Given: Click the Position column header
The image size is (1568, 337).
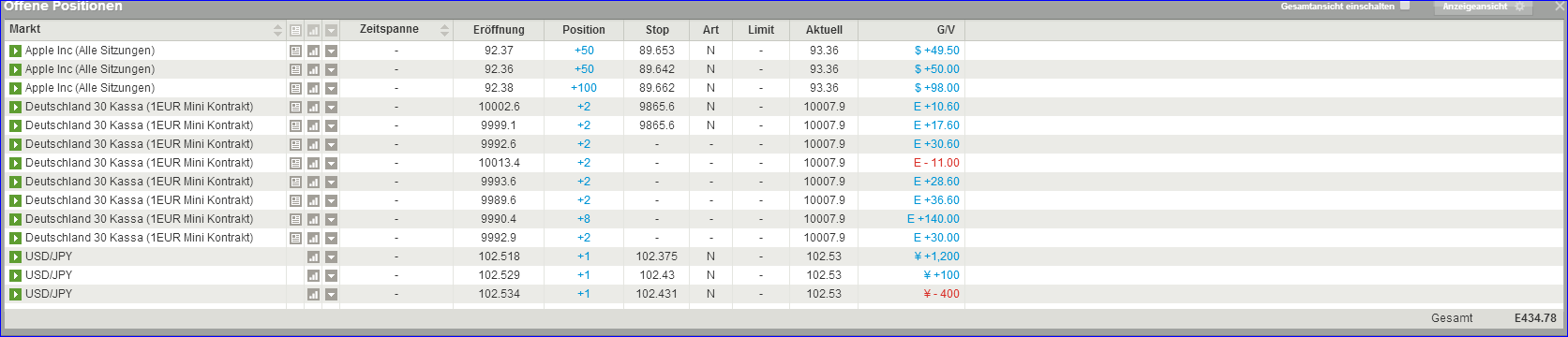Looking at the screenshot, I should click(x=584, y=30).
